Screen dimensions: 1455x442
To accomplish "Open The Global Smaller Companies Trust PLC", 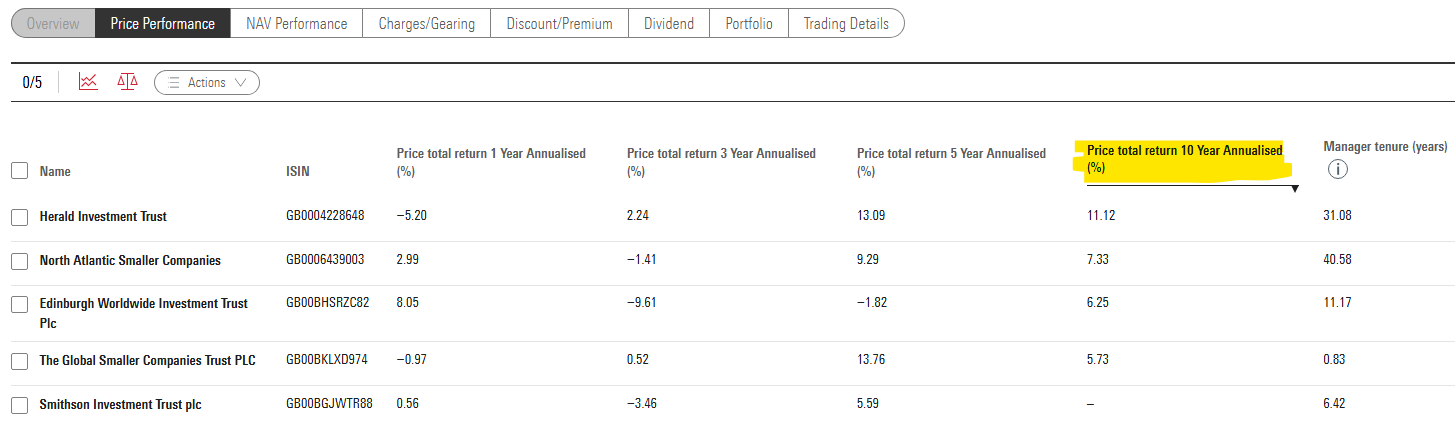I will click(x=147, y=360).
